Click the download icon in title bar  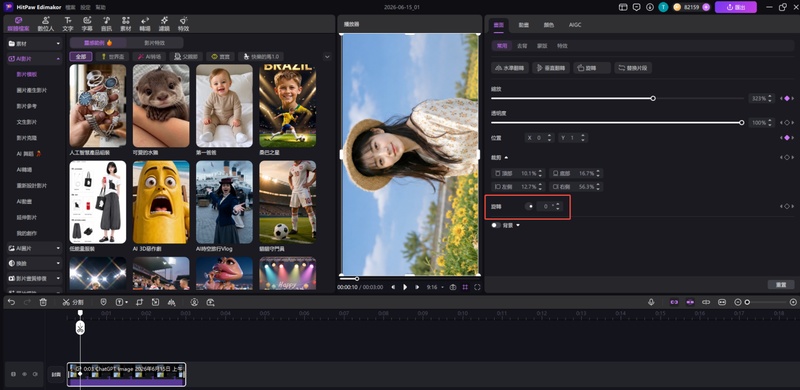(x=649, y=7)
